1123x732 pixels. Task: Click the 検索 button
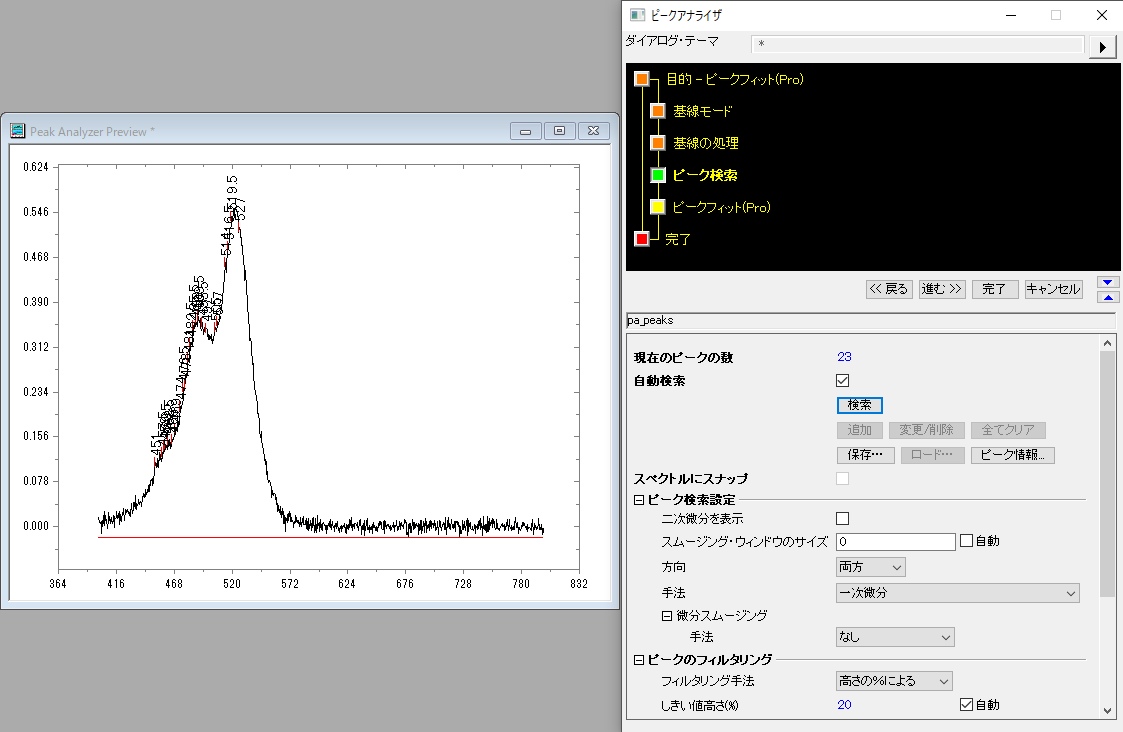click(859, 405)
